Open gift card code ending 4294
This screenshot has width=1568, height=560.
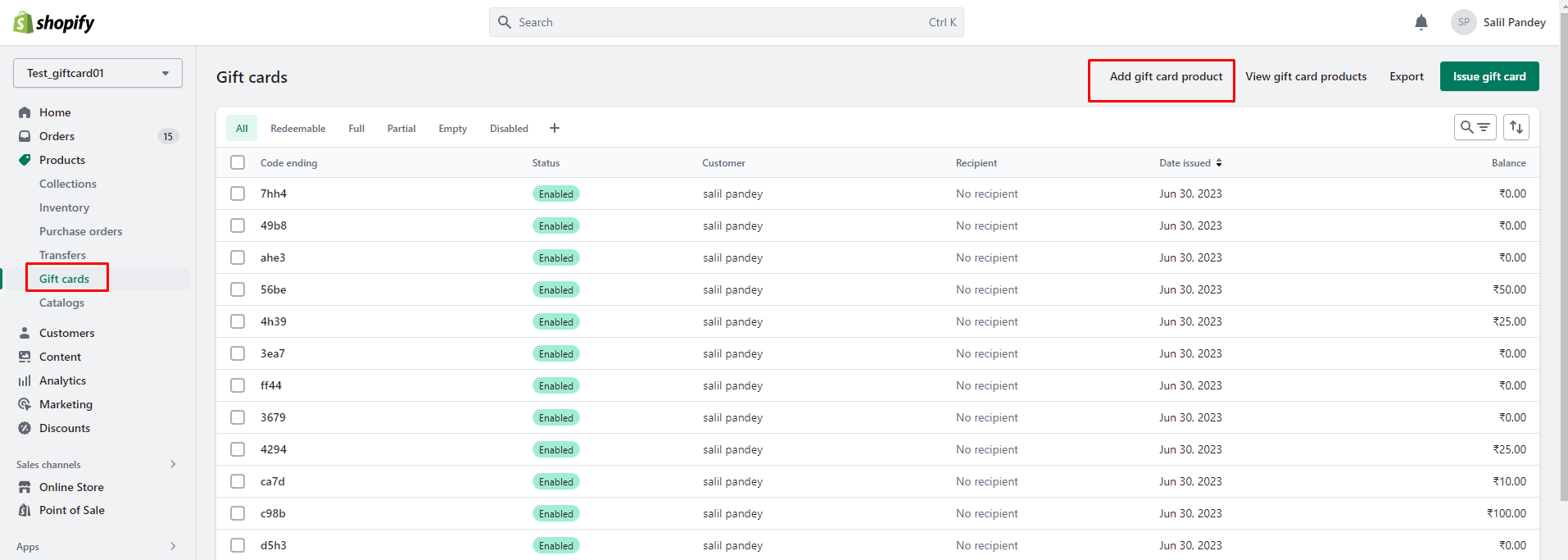point(274,449)
